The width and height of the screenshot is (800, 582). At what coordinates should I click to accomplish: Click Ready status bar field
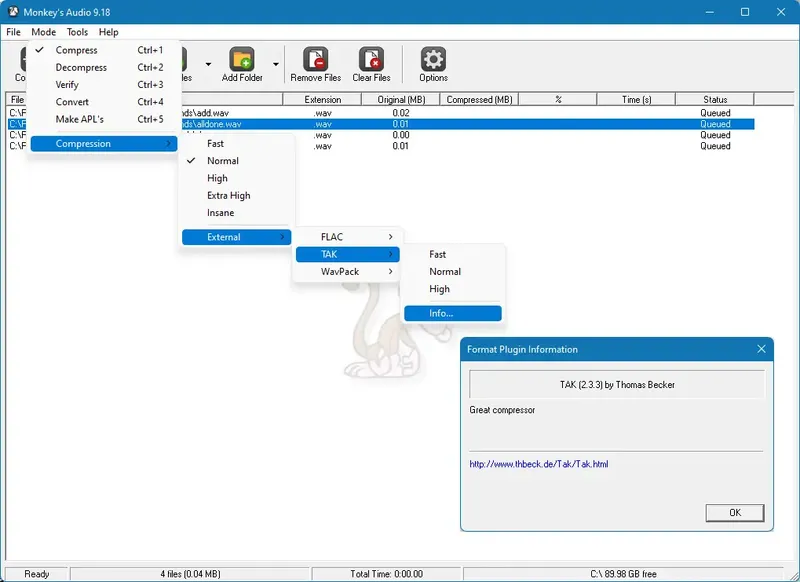(37, 574)
